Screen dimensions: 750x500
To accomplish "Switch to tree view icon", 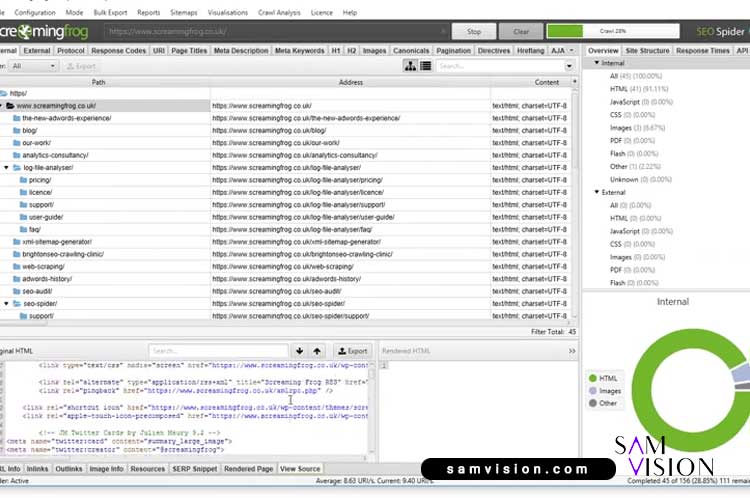I will [410, 66].
